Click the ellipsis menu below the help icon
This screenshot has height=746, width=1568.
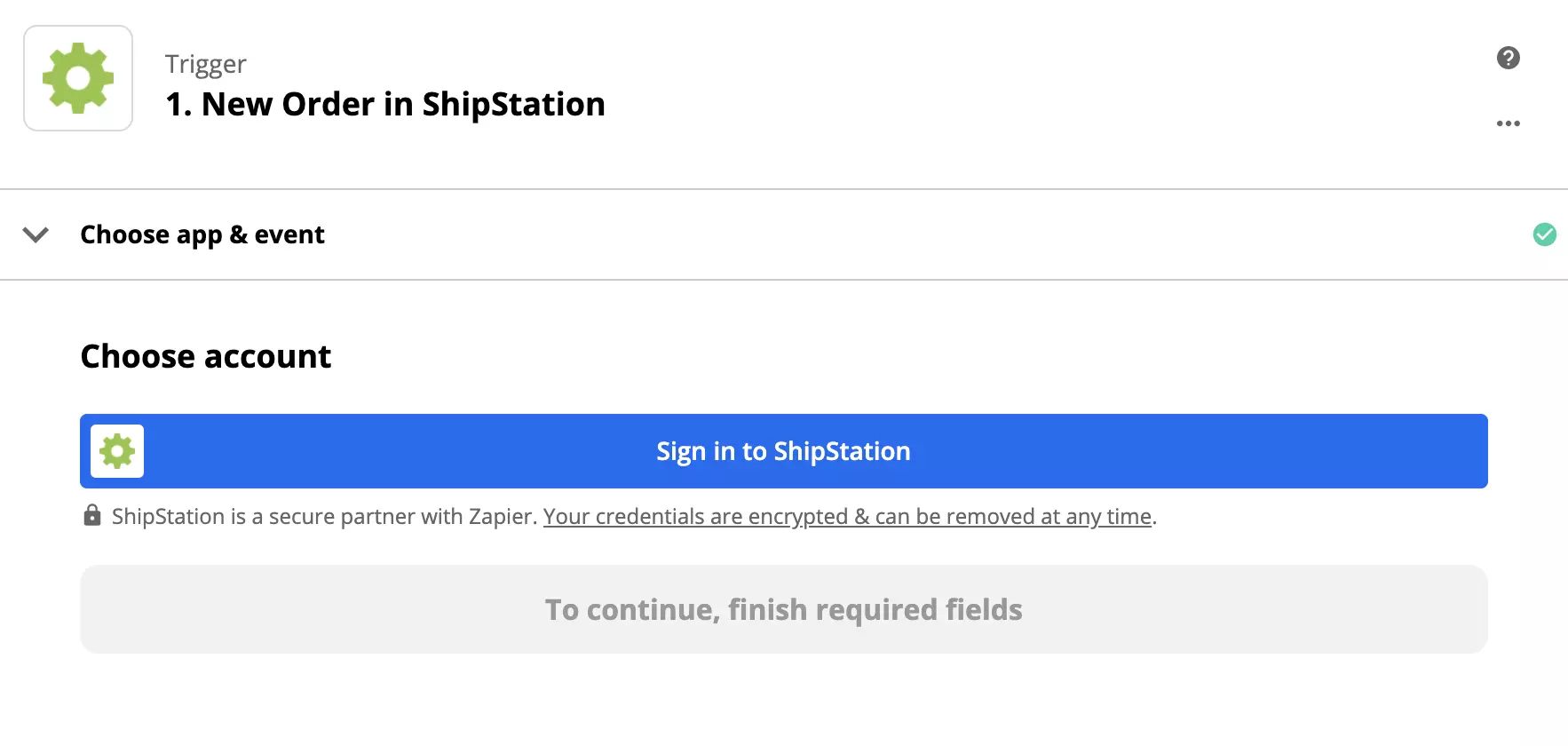[x=1508, y=123]
